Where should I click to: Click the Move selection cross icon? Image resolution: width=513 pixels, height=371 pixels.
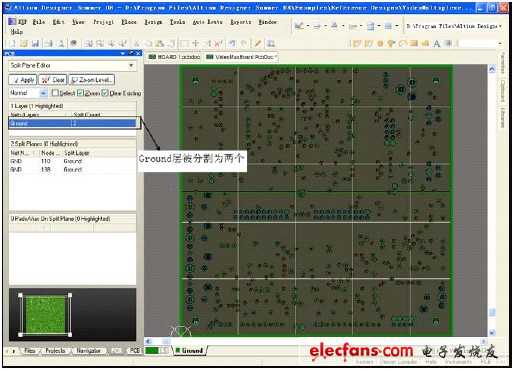[196, 44]
